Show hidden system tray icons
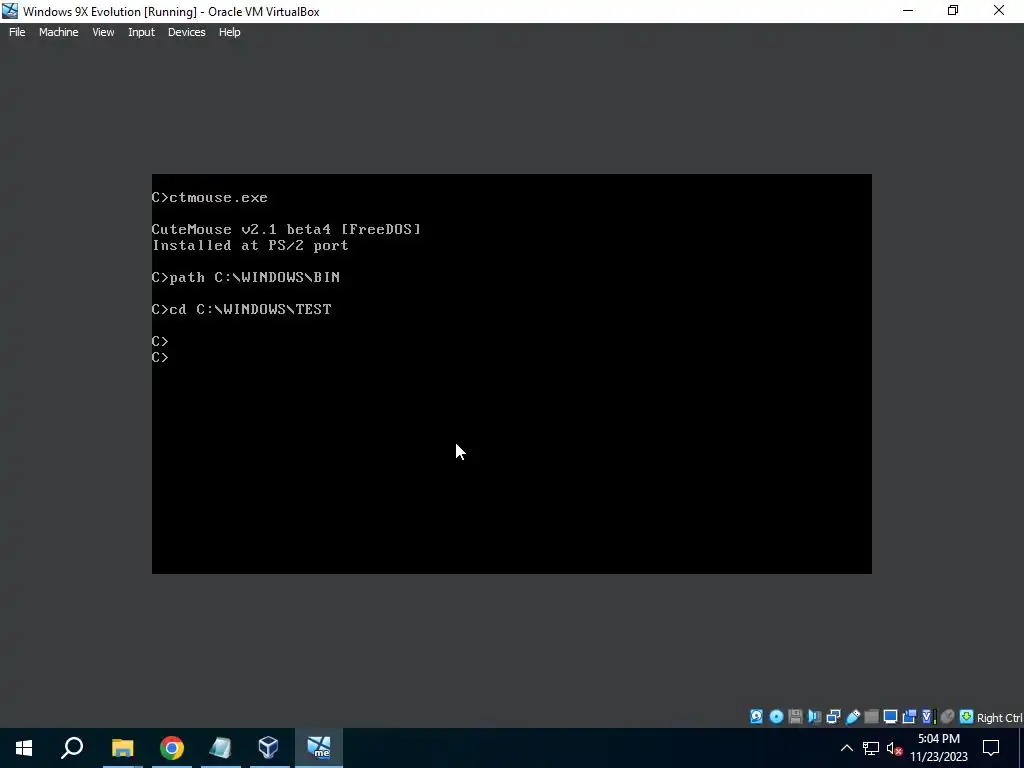This screenshot has width=1024, height=768. pyautogui.click(x=846, y=748)
